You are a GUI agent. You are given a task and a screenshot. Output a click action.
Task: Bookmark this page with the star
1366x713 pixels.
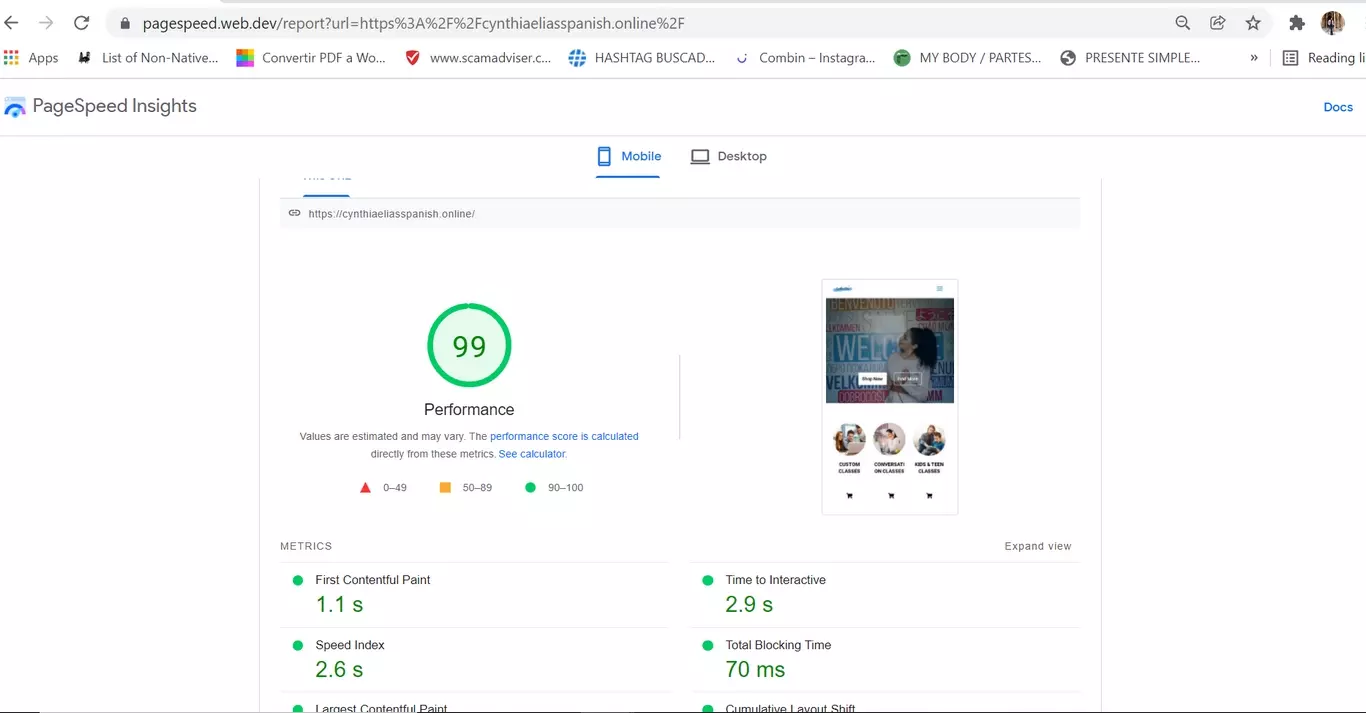point(1253,23)
